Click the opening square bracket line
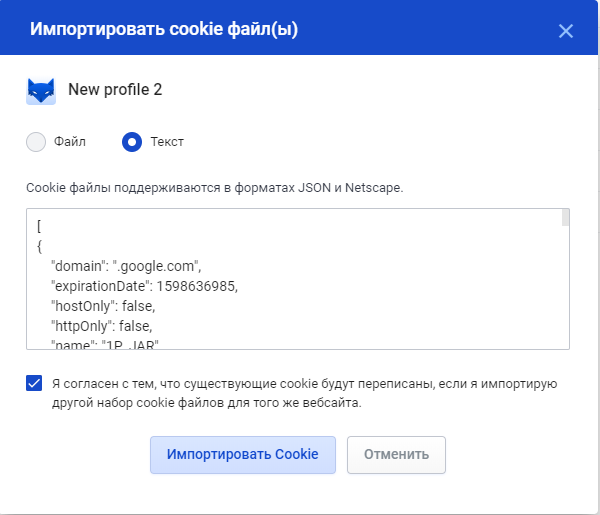Viewport: 600px width, 515px height. pos(39,226)
